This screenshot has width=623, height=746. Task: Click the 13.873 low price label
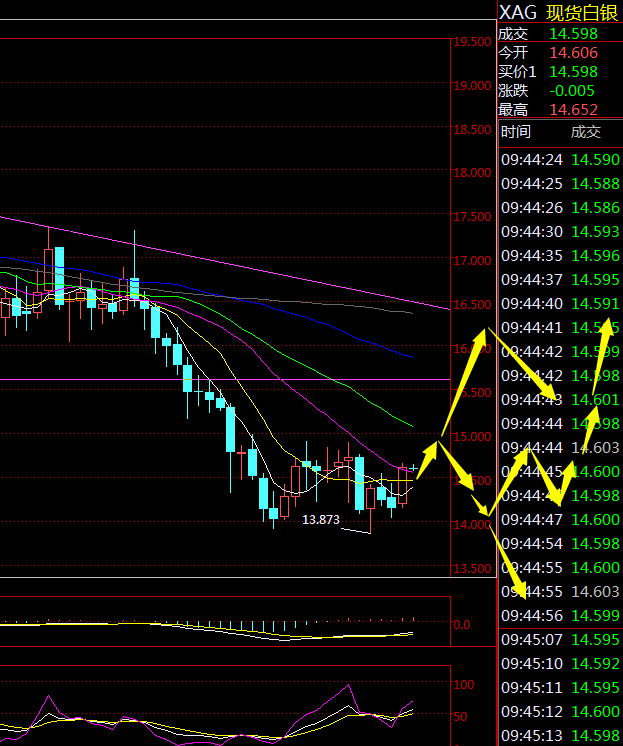coord(321,520)
